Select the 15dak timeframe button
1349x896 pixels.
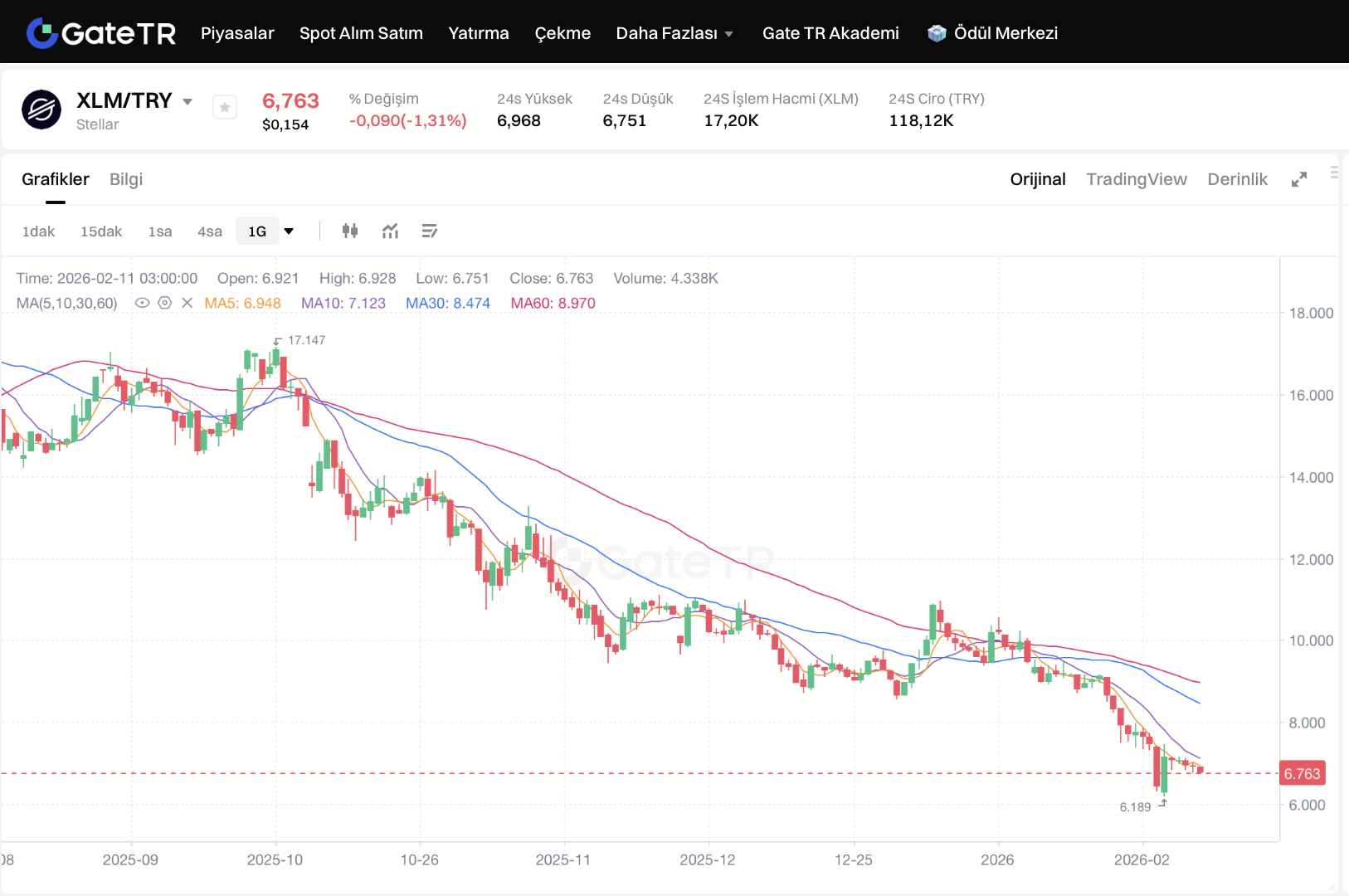[101, 231]
